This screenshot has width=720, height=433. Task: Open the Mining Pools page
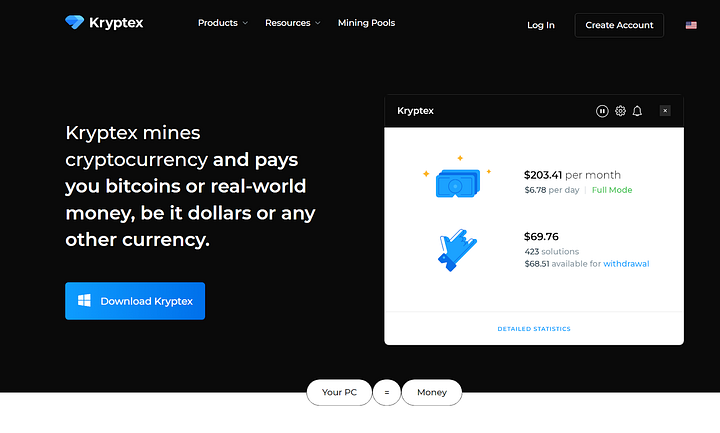[x=366, y=23]
